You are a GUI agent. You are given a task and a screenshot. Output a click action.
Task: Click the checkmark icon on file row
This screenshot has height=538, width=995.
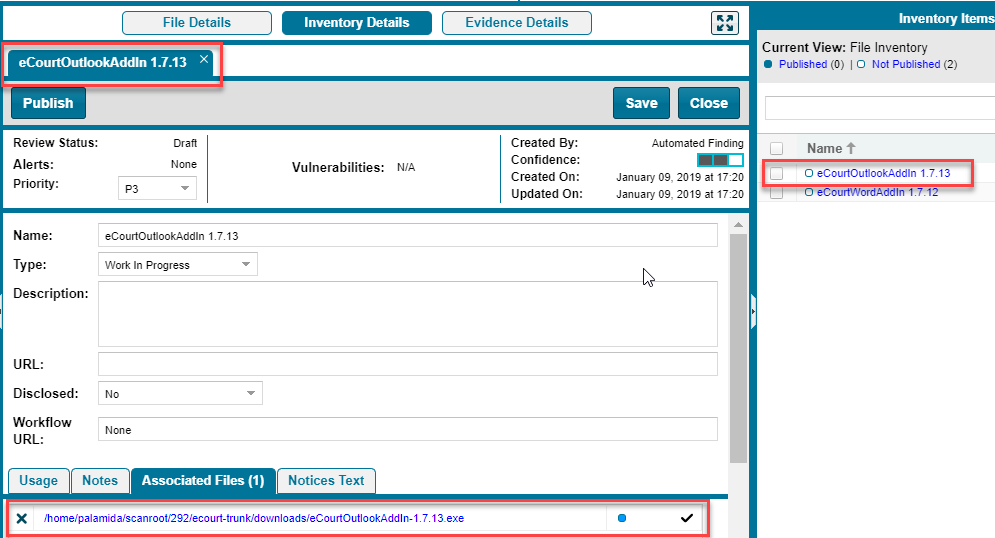click(x=686, y=518)
